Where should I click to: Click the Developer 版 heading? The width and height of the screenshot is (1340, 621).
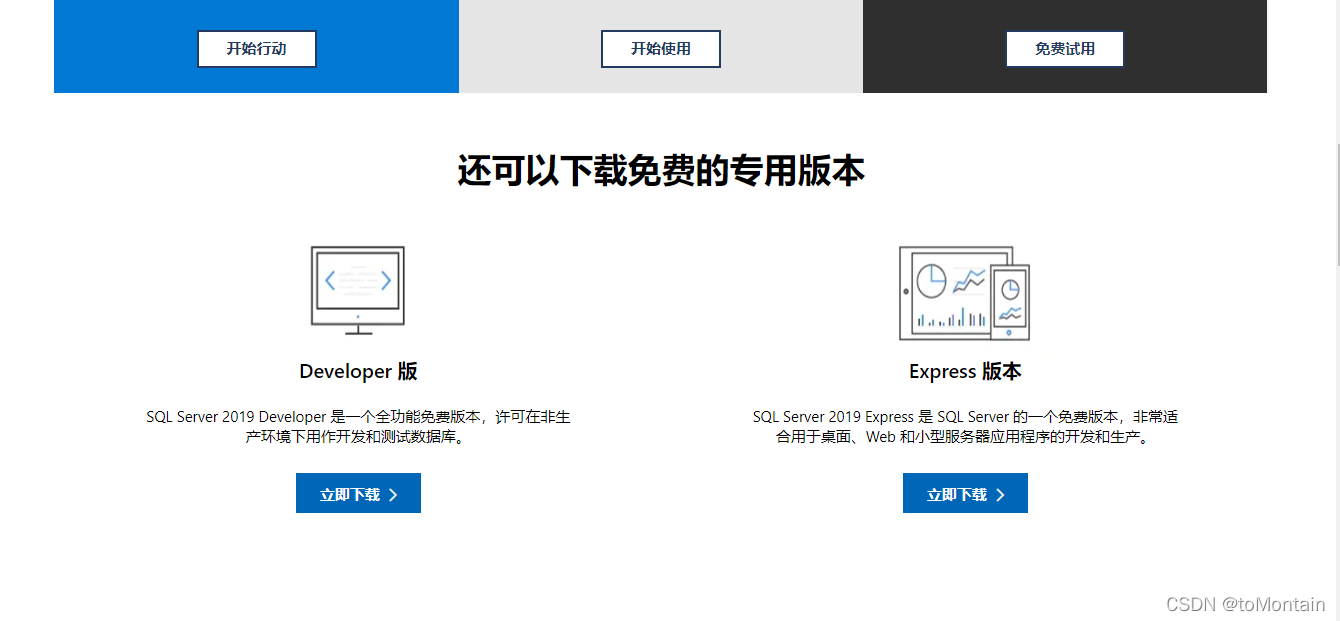tap(358, 372)
